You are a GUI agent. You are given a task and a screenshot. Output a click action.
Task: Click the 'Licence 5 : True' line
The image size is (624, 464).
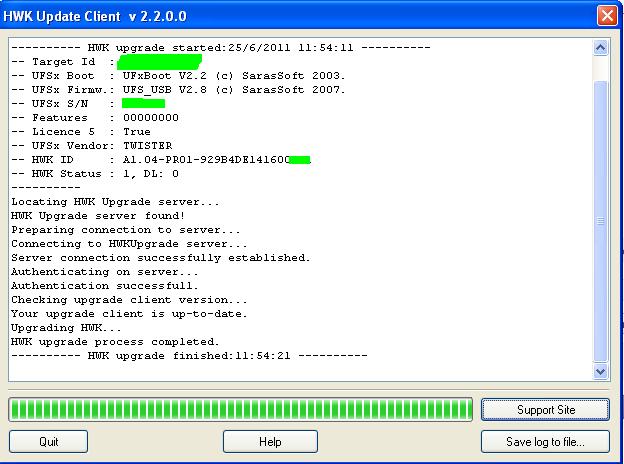pyautogui.click(x=81, y=132)
